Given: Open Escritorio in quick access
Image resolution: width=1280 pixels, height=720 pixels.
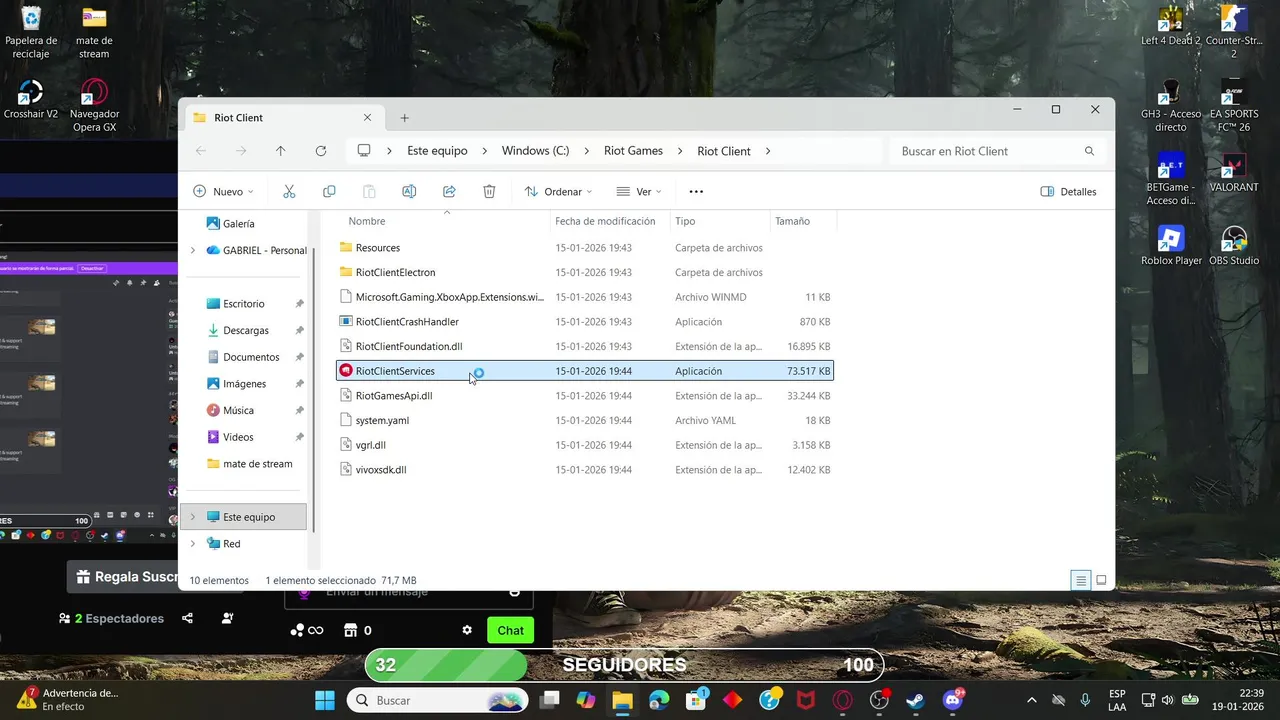Looking at the screenshot, I should point(244,303).
